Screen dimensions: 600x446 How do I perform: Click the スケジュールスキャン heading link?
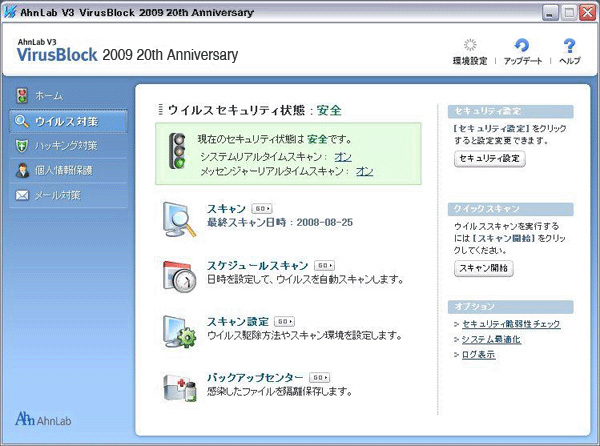point(258,265)
